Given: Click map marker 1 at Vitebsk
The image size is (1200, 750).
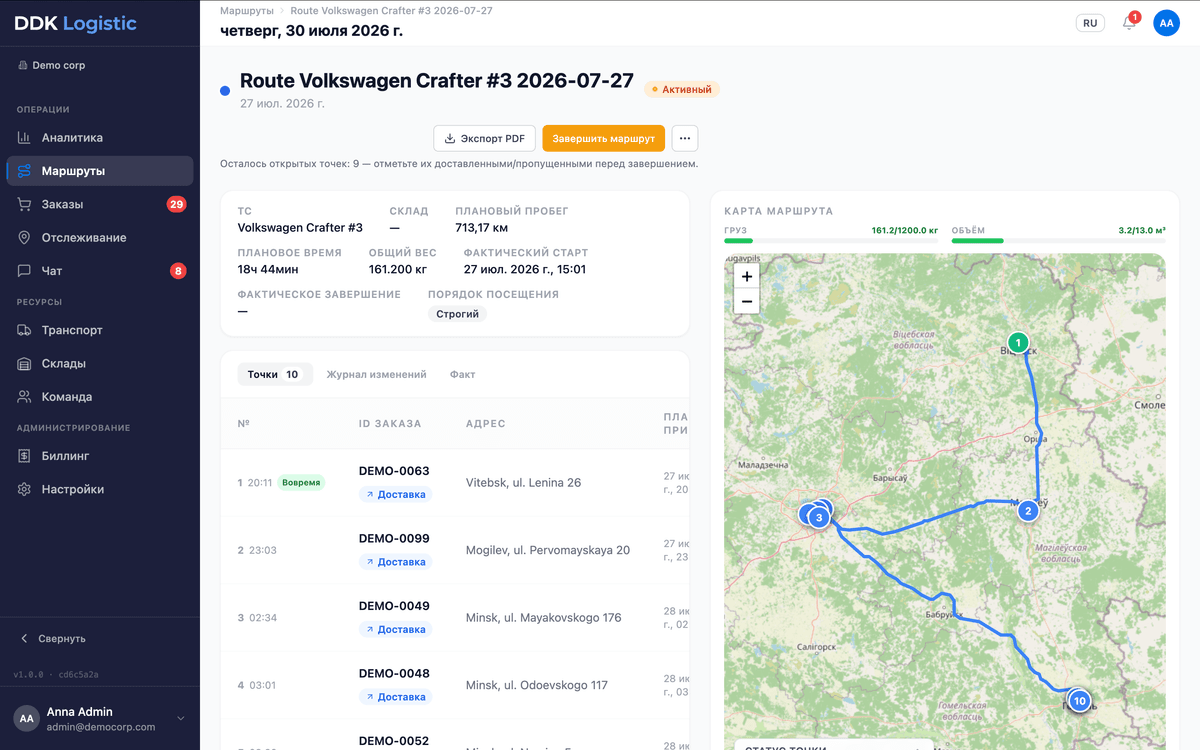Looking at the screenshot, I should click(1018, 343).
